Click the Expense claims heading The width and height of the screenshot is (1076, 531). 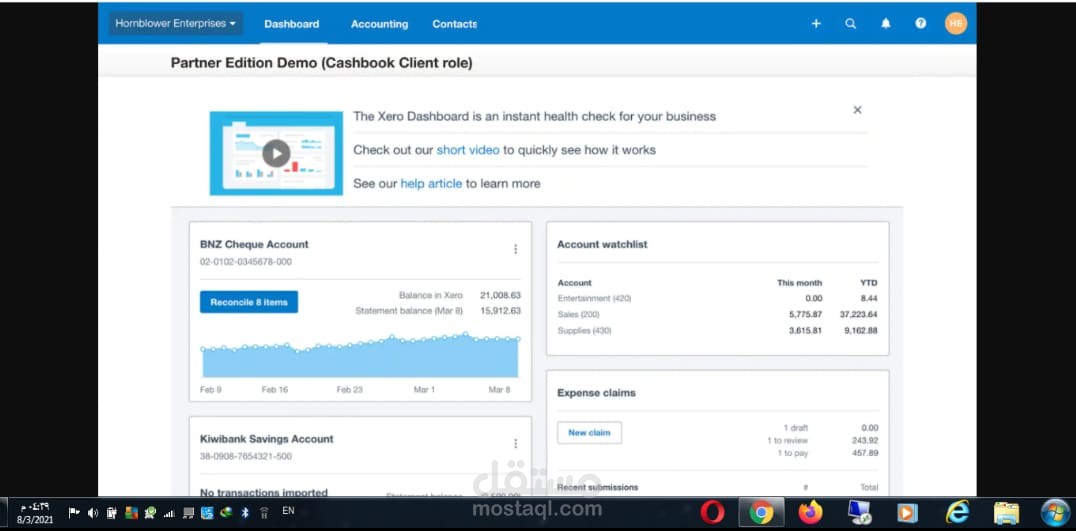click(x=596, y=393)
